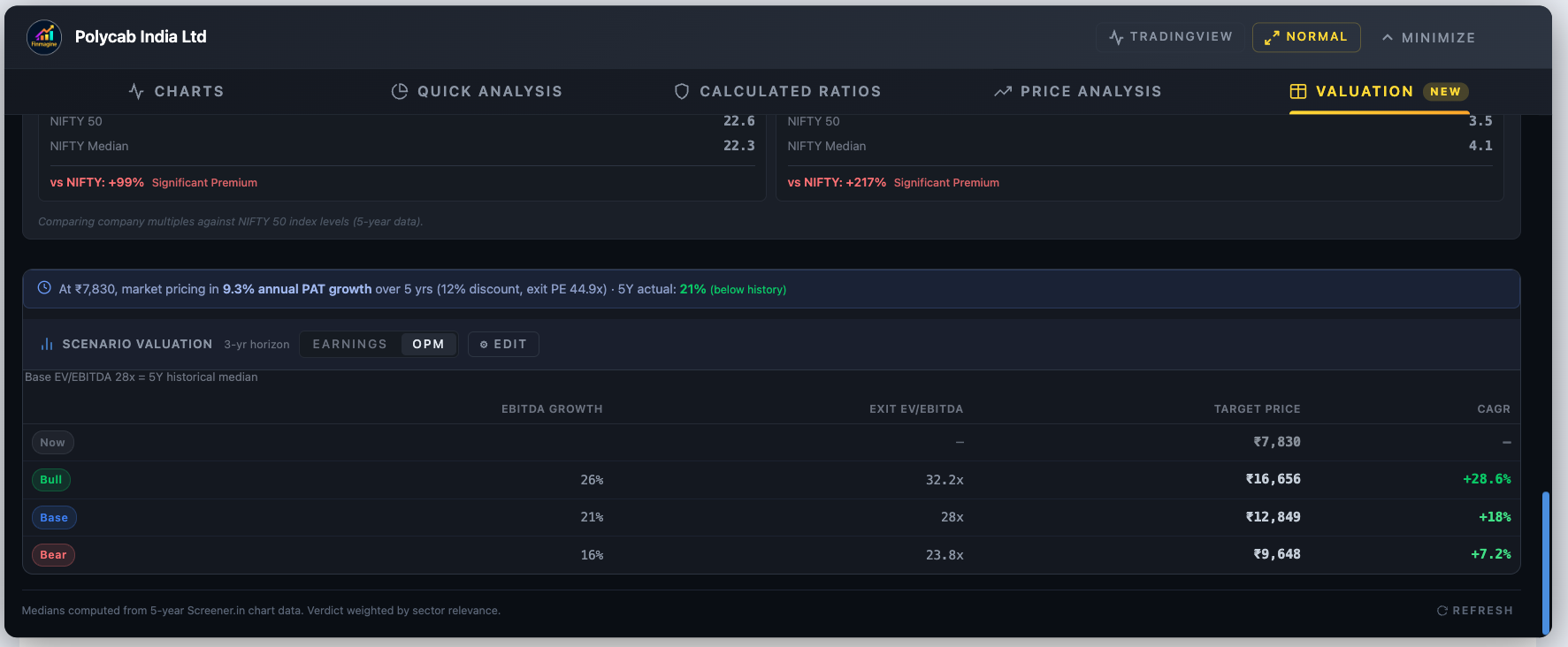
Task: Click Bear target price ₹9,648
Action: [x=1277, y=554]
